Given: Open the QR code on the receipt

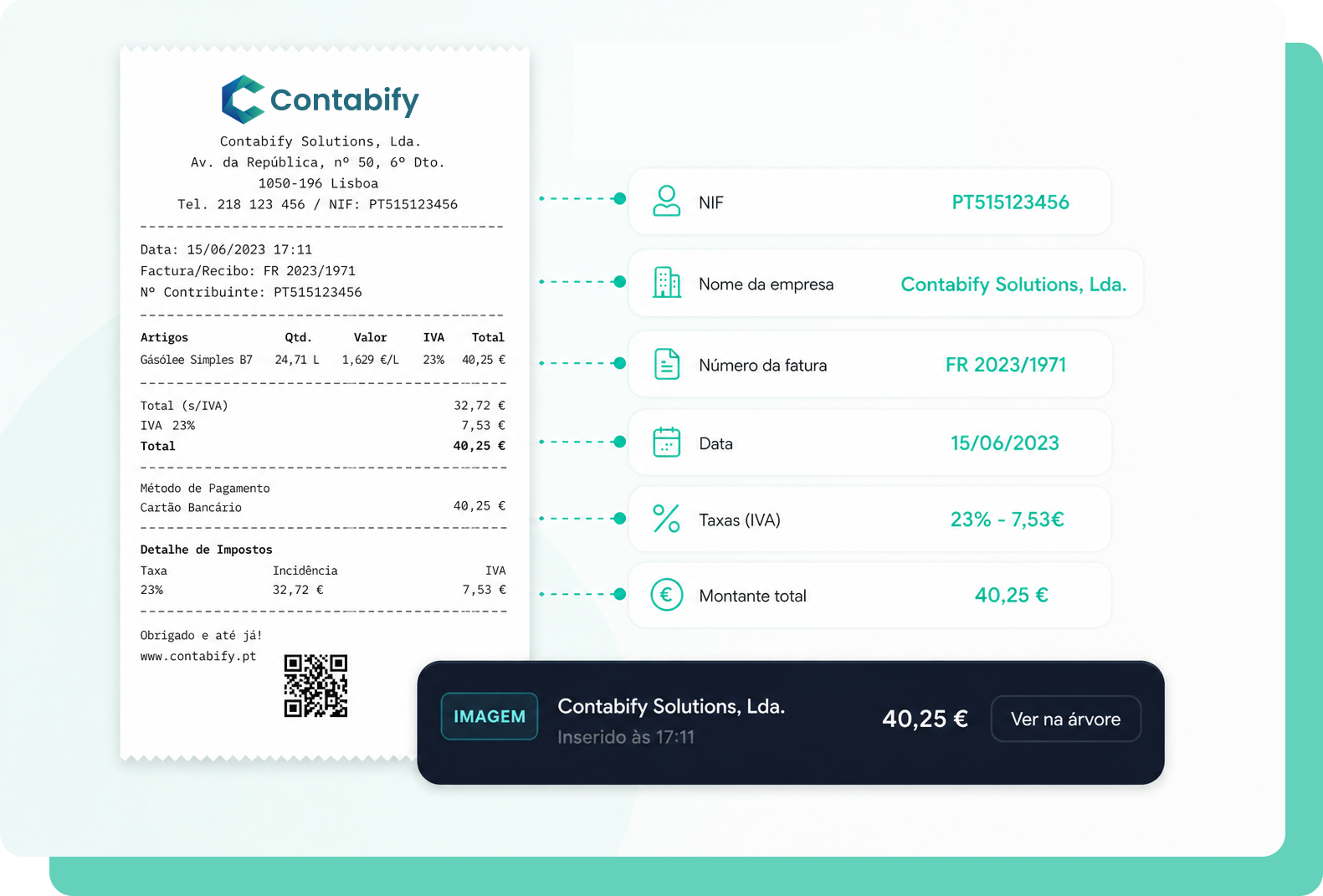Looking at the screenshot, I should 315,686.
